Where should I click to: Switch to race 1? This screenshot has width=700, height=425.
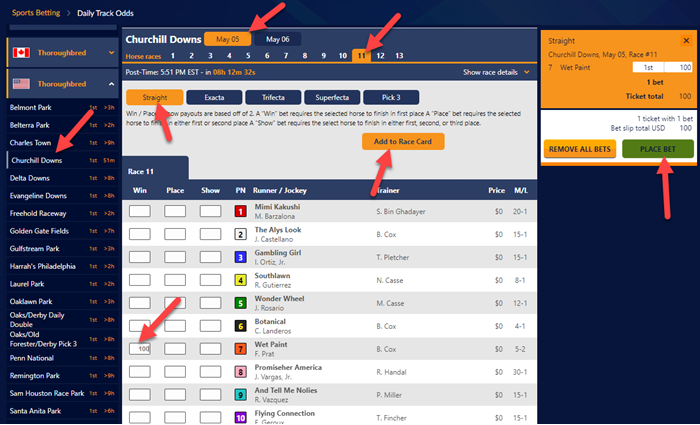click(x=173, y=56)
